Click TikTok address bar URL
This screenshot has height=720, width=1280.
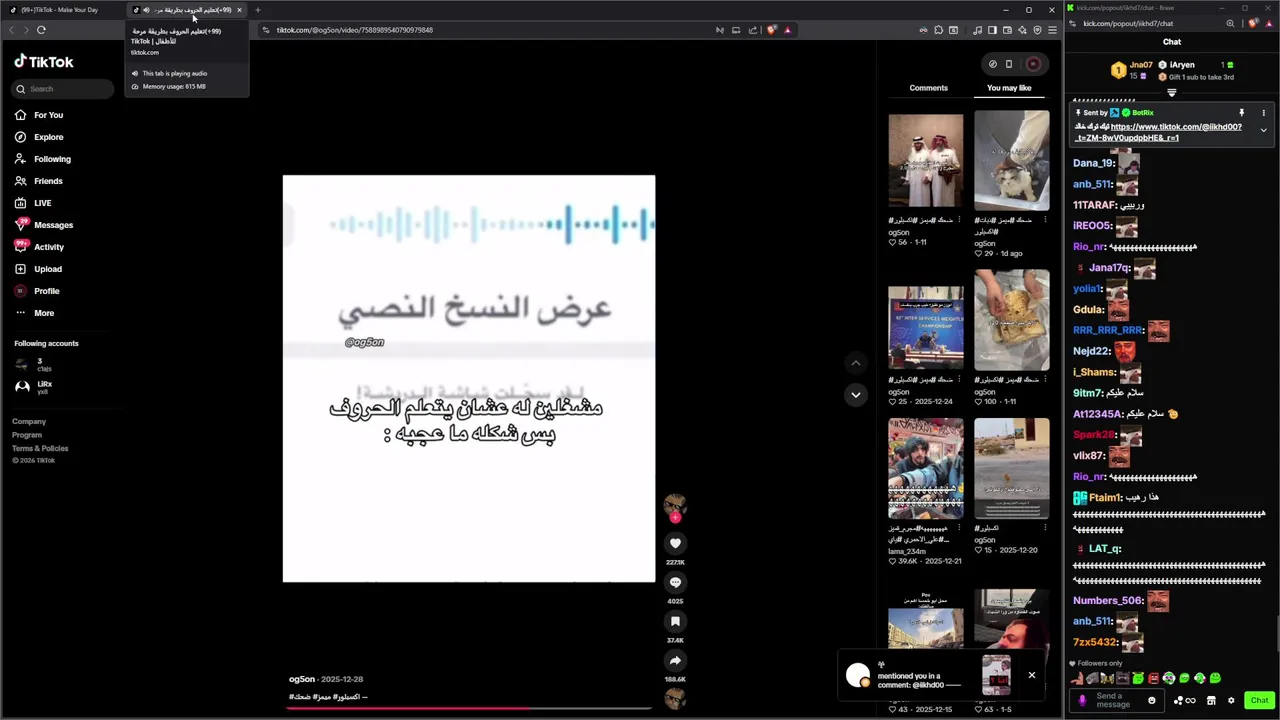coord(354,30)
